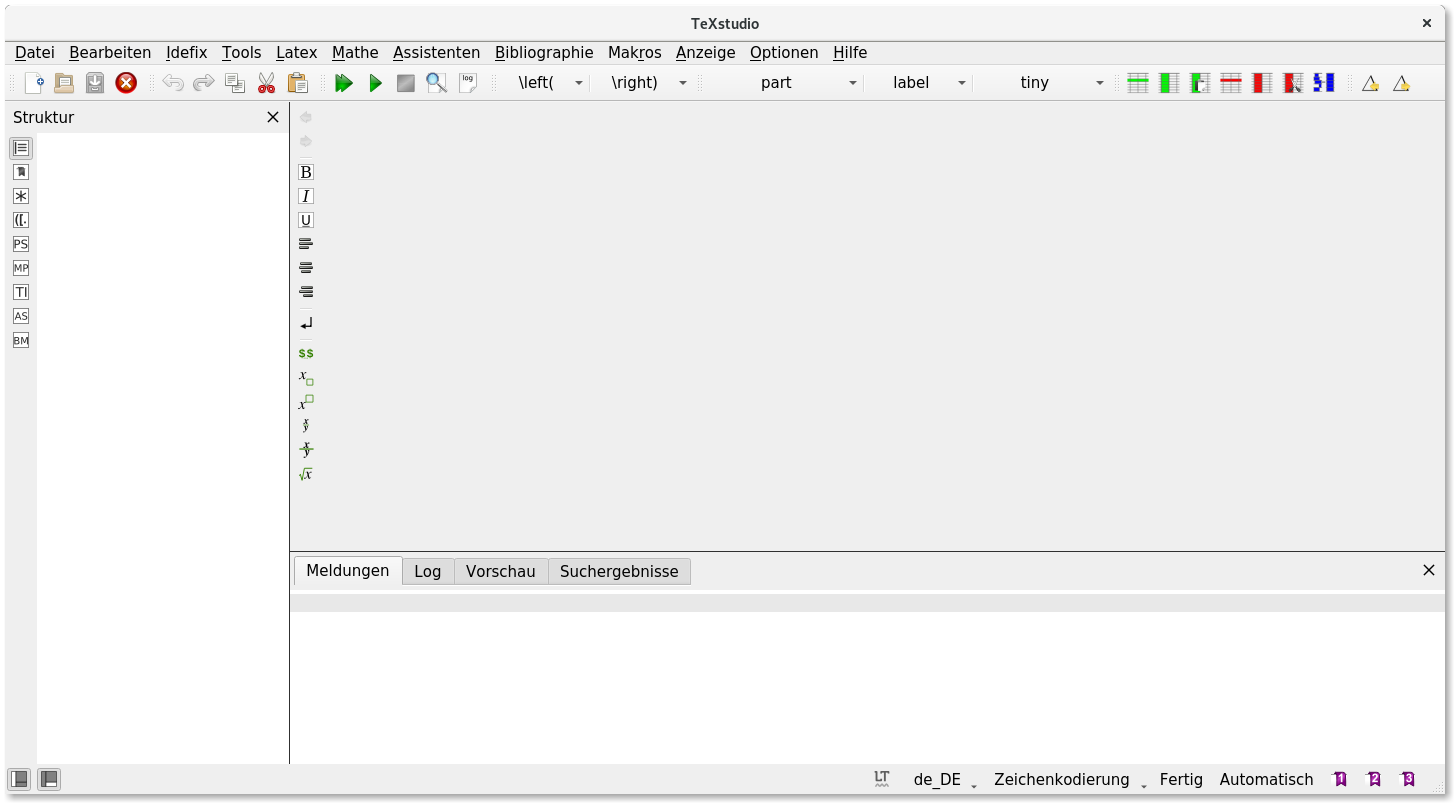Click the remove table row icon with red line

1231,83
